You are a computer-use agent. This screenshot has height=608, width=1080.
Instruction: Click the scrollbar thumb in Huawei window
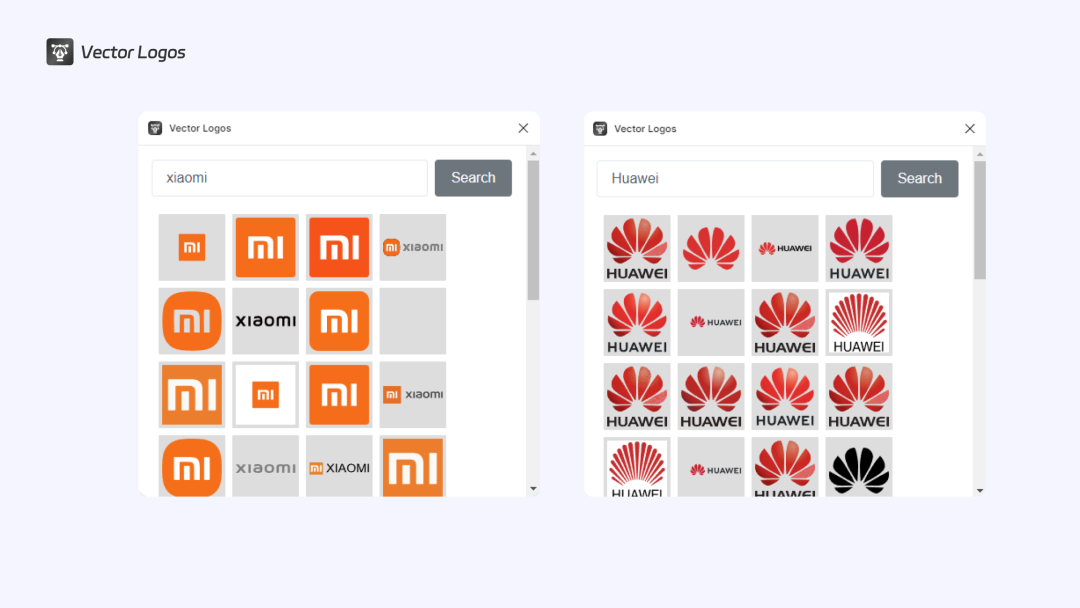(979, 220)
